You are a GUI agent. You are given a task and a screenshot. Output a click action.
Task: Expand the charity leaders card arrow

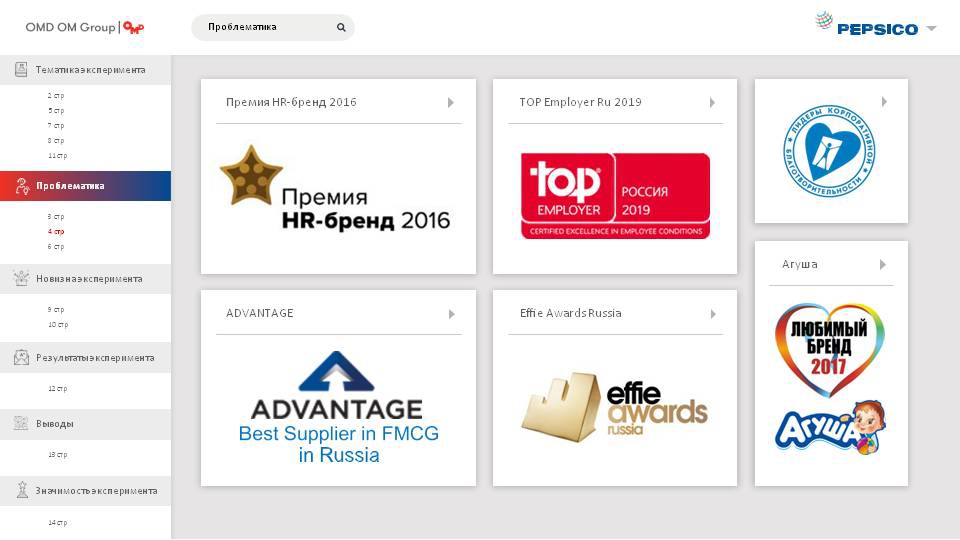884,102
